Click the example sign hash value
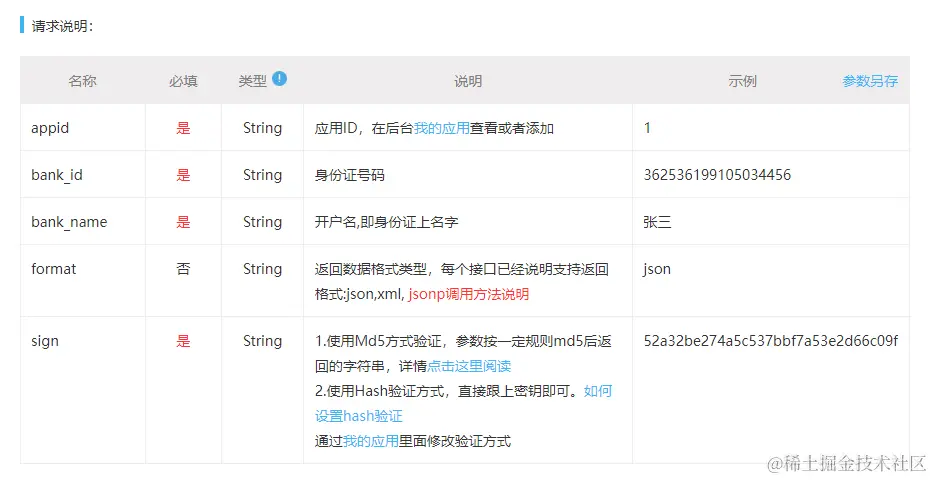The image size is (933, 480). tap(770, 341)
